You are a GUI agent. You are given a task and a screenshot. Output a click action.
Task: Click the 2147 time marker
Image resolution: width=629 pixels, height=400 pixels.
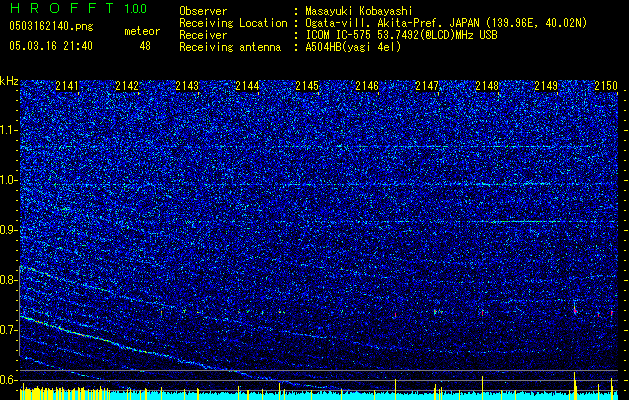427,86
